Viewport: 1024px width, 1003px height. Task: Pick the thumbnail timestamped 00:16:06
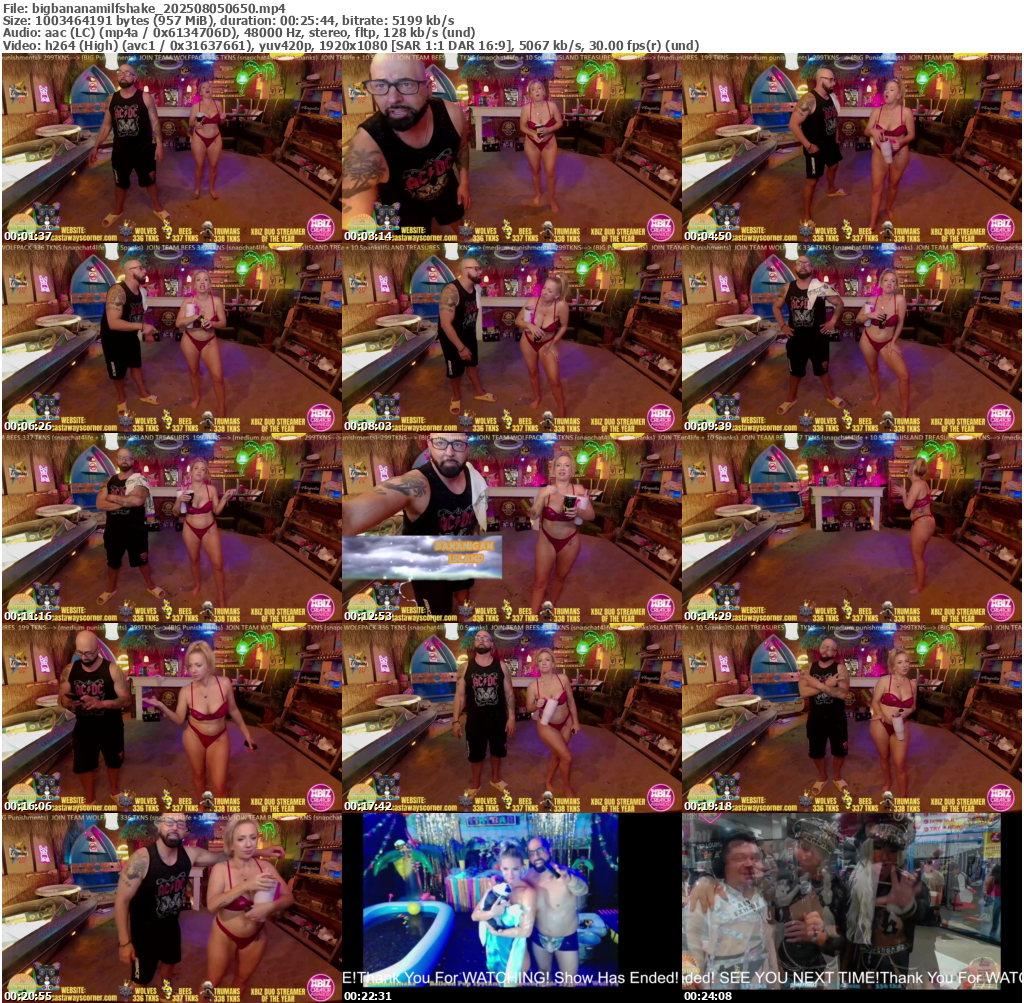click(171, 718)
